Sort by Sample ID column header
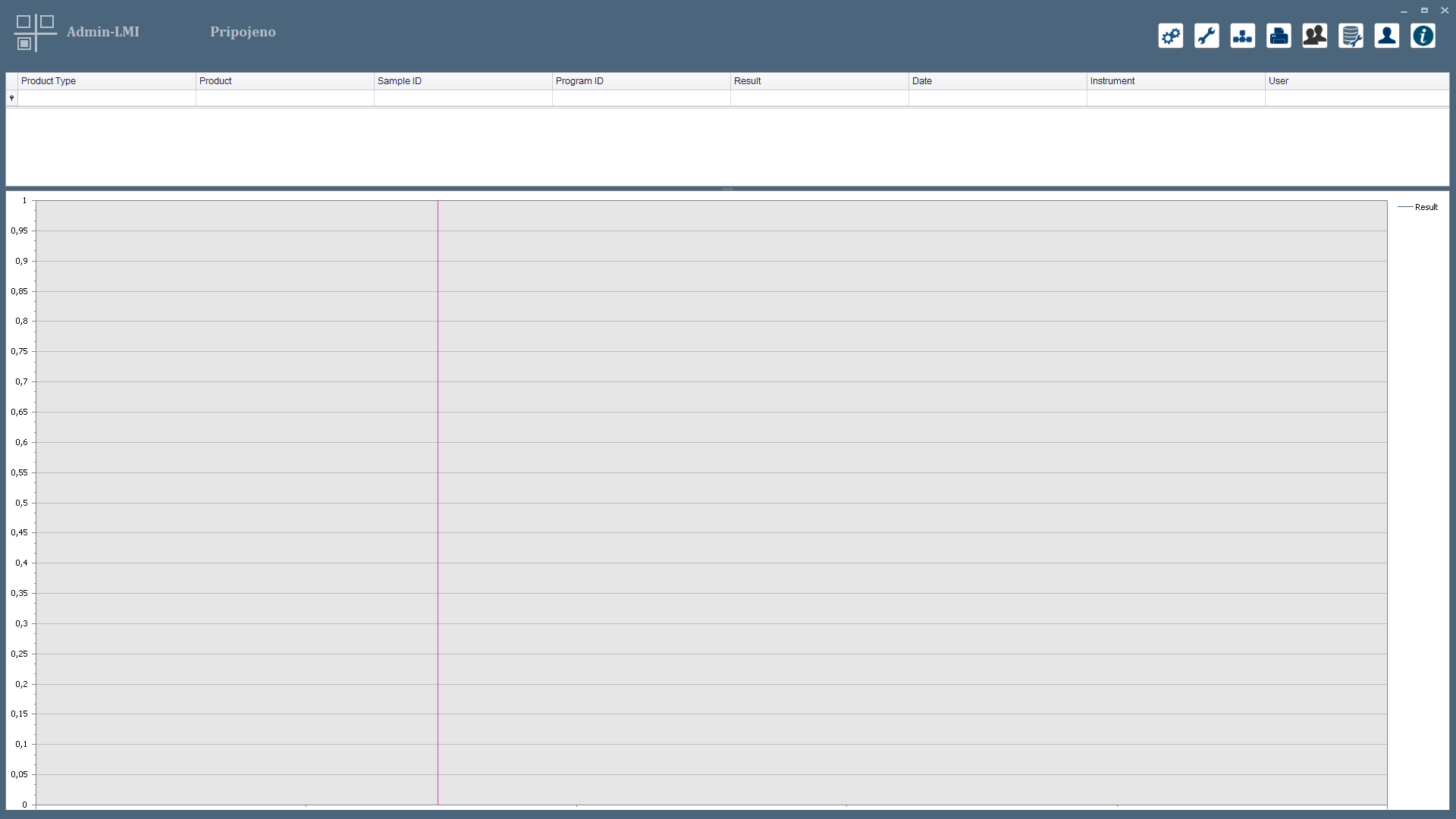 click(463, 81)
